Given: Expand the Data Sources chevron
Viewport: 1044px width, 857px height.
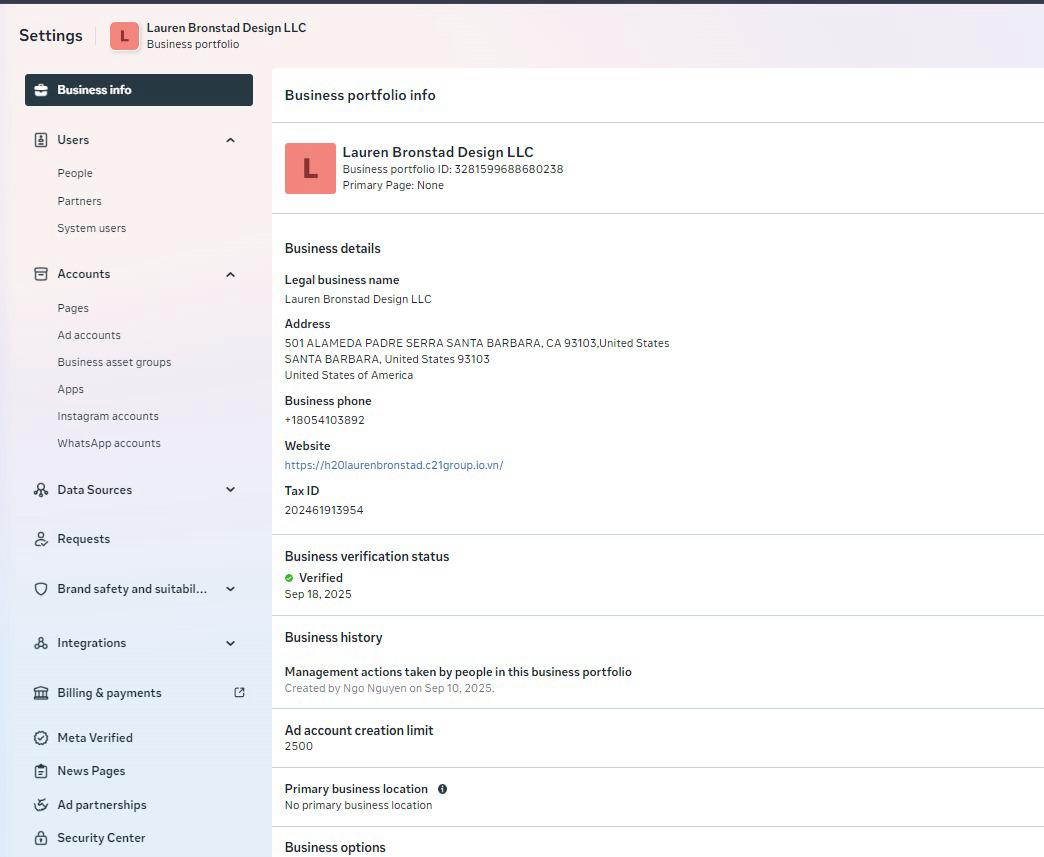Looking at the screenshot, I should [230, 489].
